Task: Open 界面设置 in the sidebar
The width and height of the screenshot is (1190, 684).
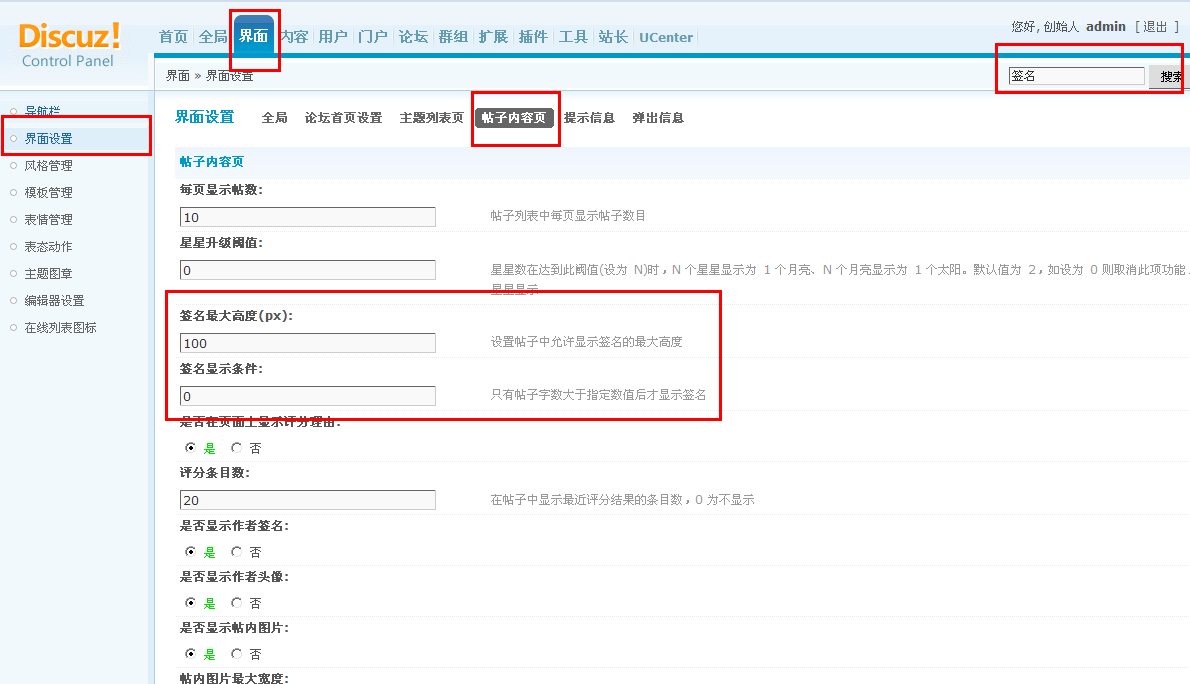Action: (49, 139)
